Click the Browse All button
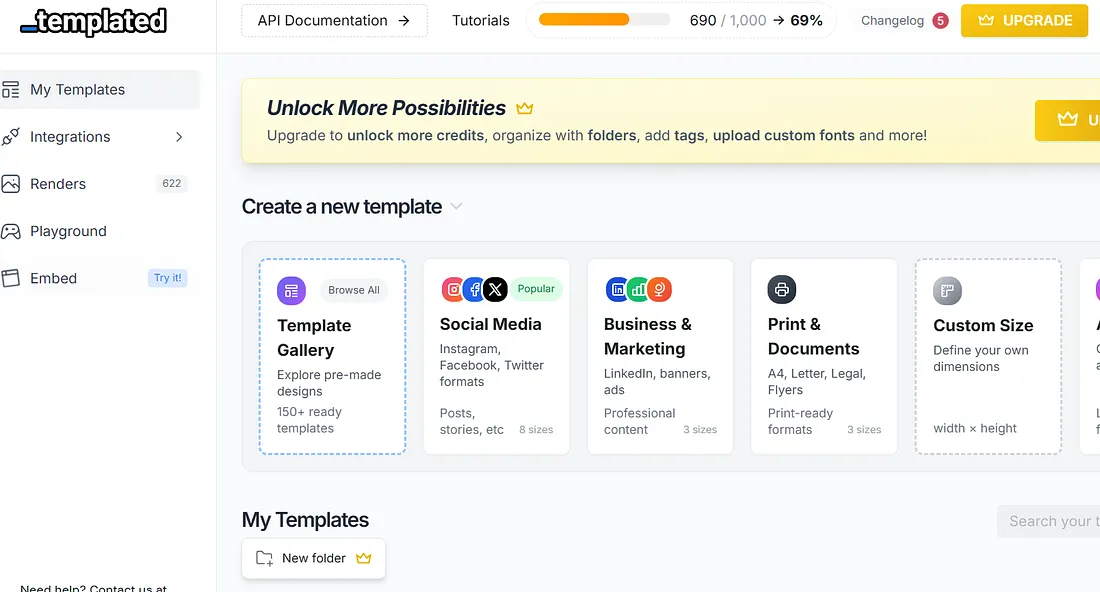The image size is (1100, 592). click(354, 290)
